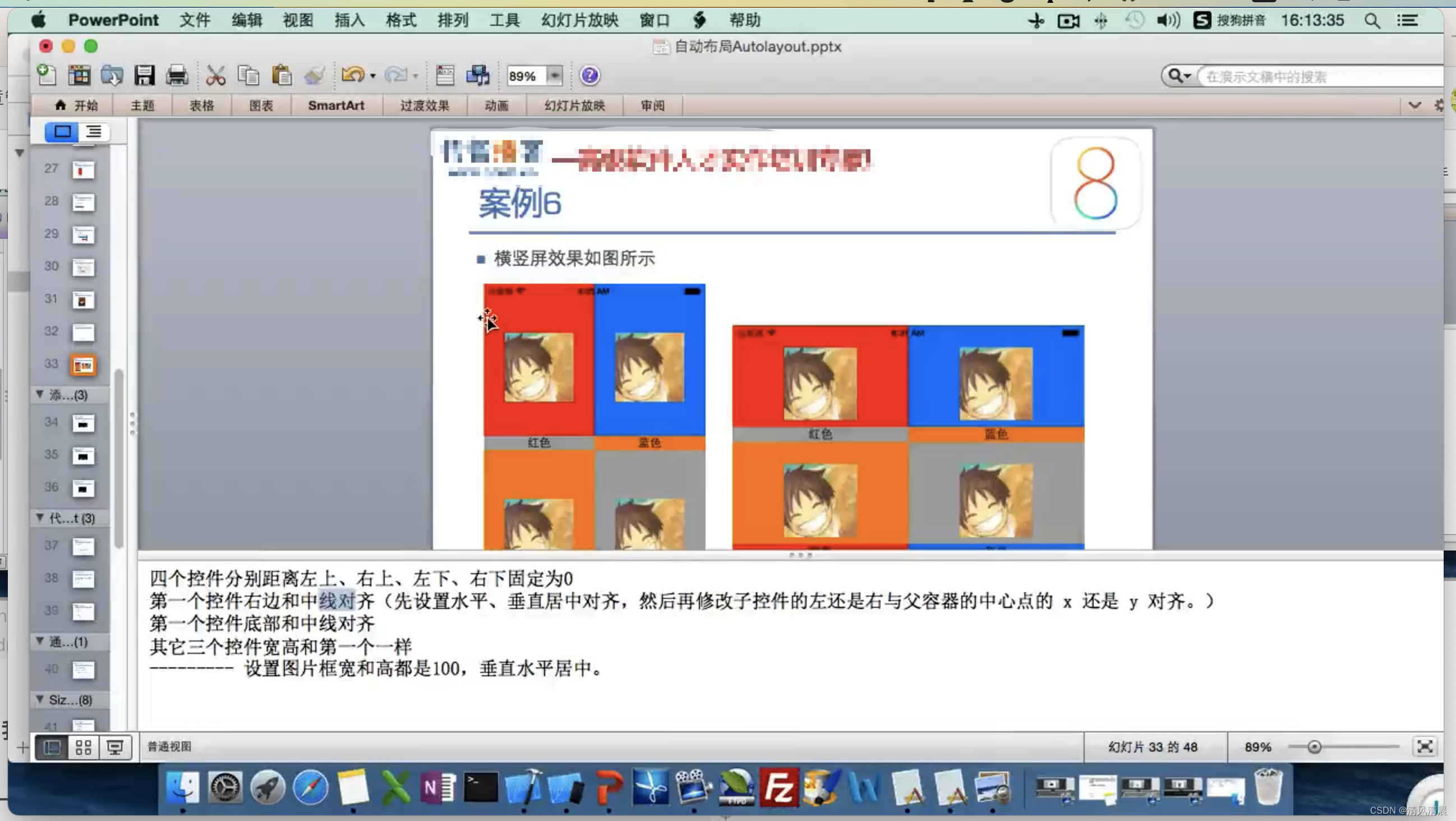Viewport: 1456px width, 821px height.
Task: Print the presentation using the printer icon
Action: pyautogui.click(x=177, y=75)
